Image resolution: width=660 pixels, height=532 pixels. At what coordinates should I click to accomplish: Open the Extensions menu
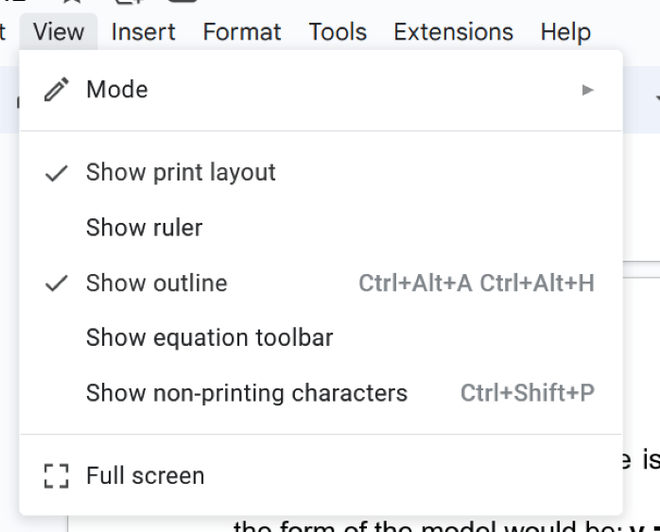[x=453, y=32]
